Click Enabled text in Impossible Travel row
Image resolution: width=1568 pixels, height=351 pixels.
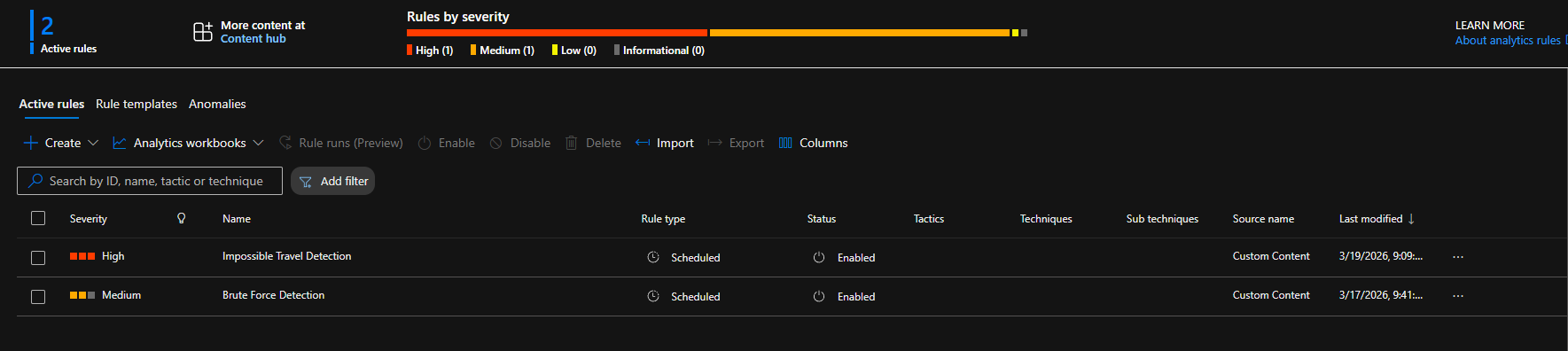tap(856, 258)
